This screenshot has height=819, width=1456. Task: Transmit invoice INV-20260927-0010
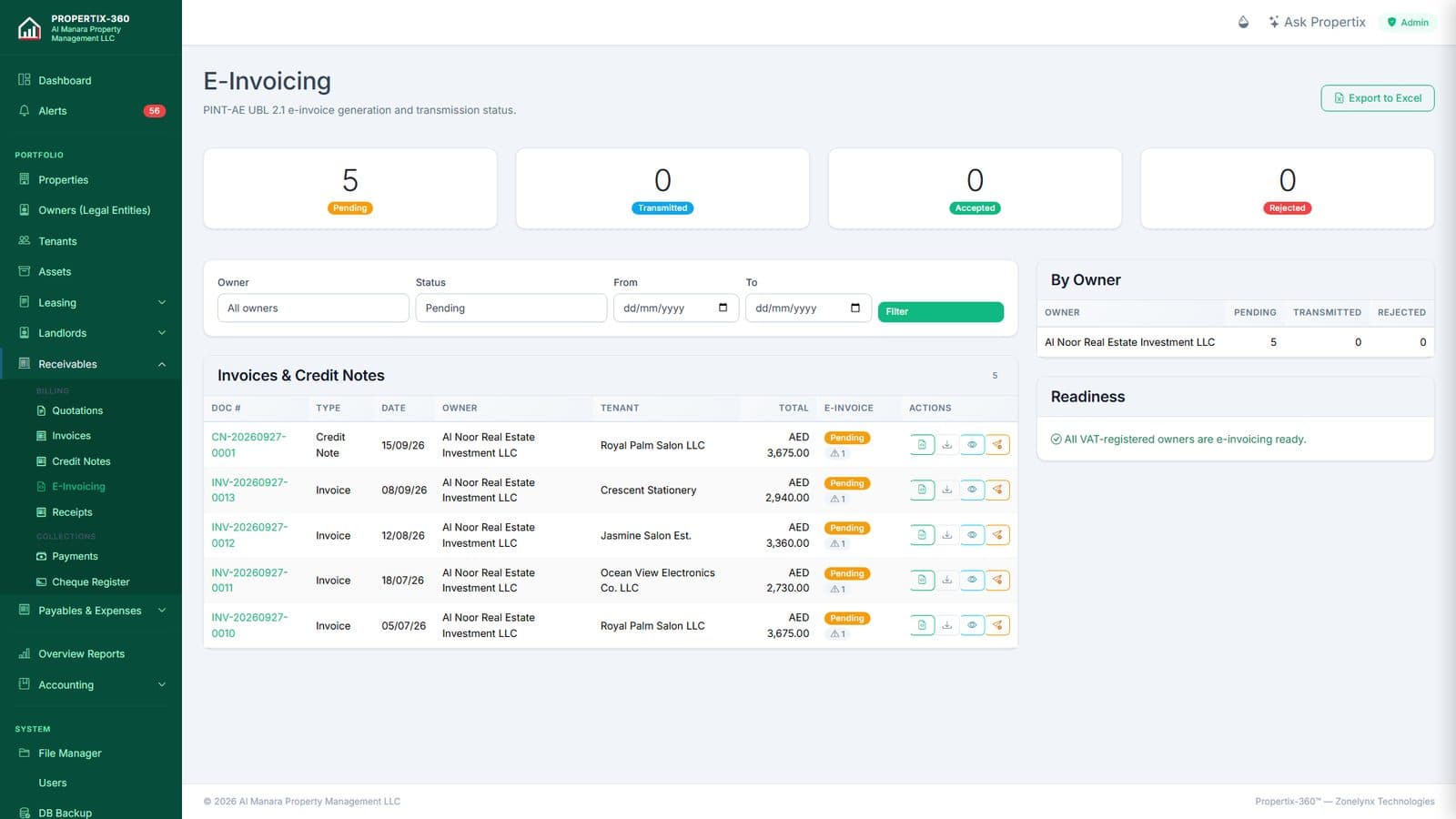click(x=997, y=625)
